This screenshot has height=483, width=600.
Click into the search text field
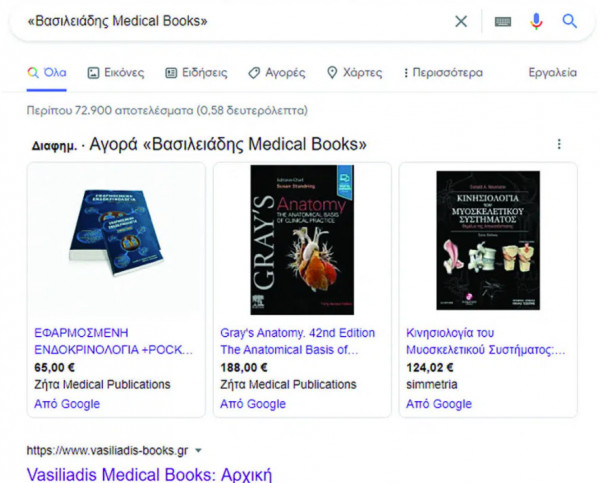(x=230, y=21)
